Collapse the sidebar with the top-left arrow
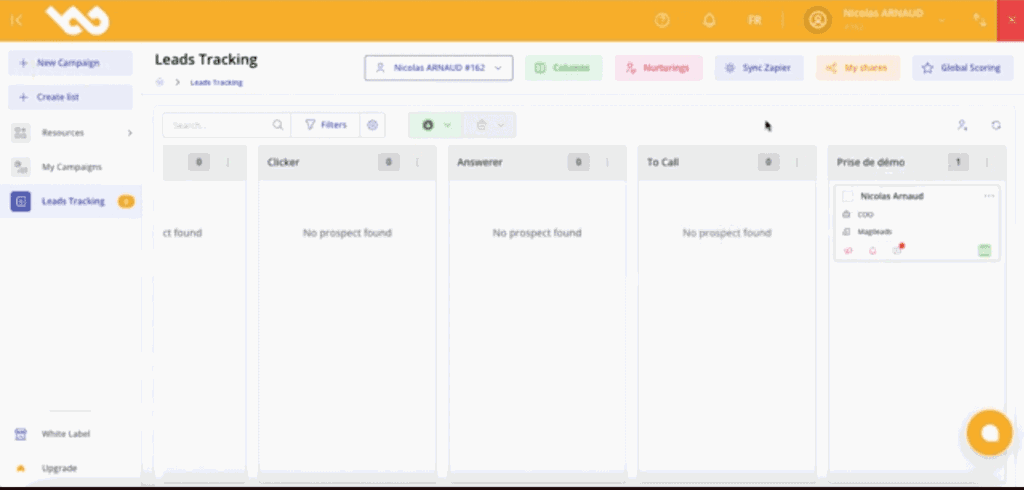Viewport: 1024px width, 490px height. point(16,20)
